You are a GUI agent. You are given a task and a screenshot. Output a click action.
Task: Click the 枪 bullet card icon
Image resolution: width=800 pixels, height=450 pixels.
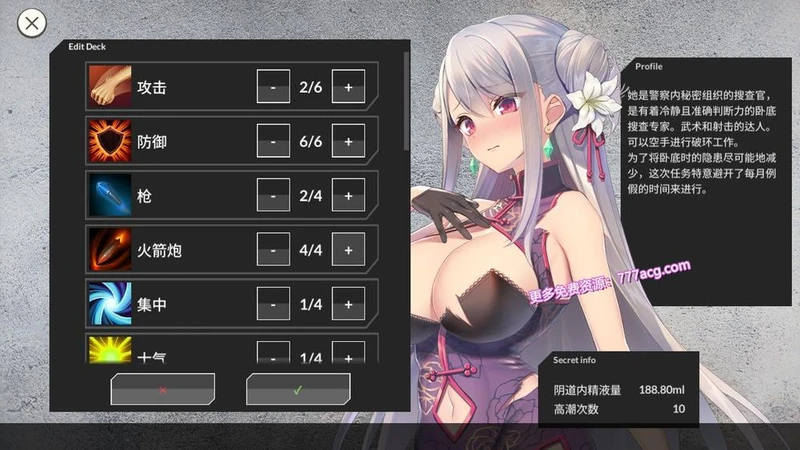[110, 195]
